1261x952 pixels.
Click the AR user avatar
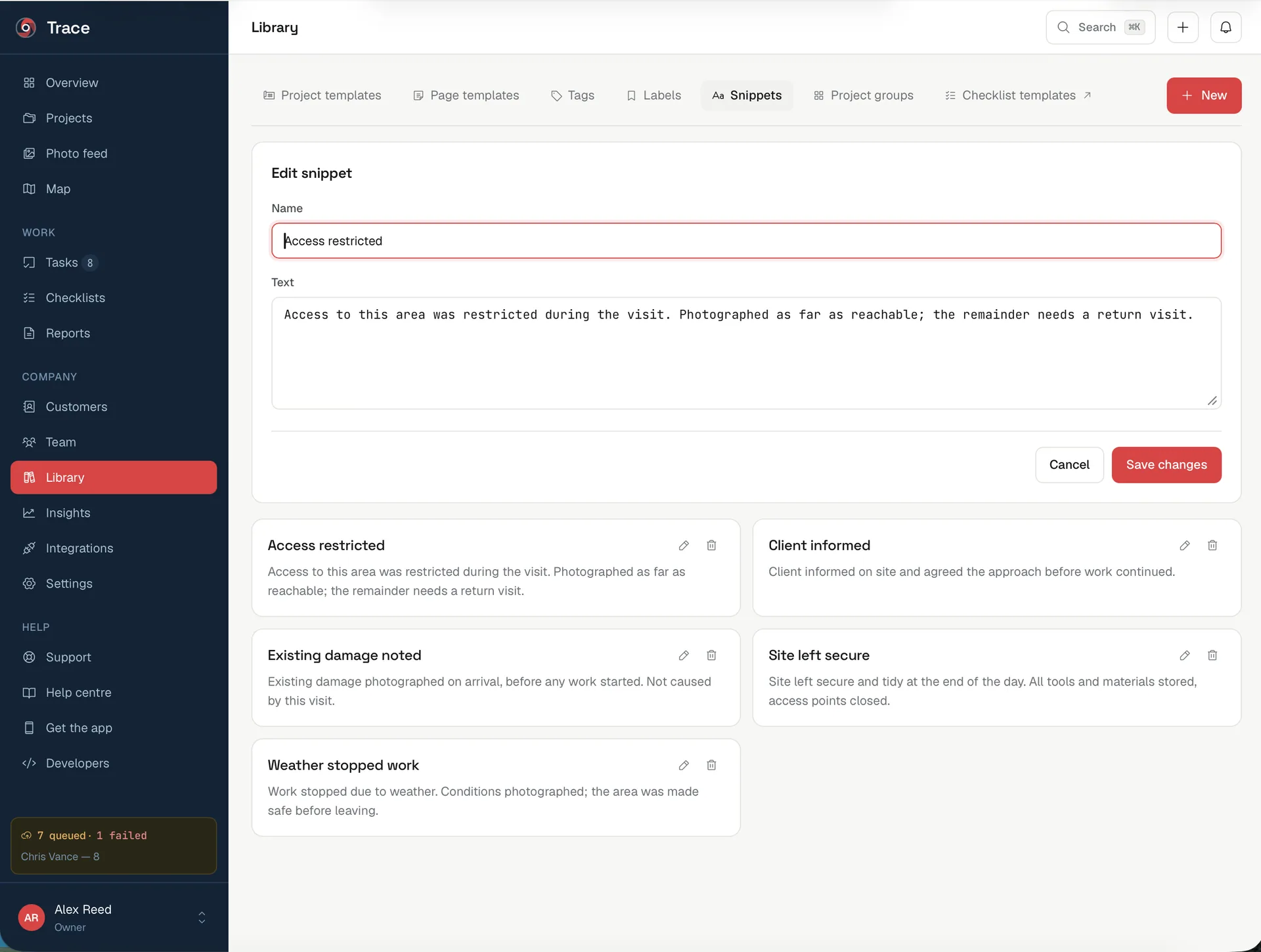pos(31,918)
